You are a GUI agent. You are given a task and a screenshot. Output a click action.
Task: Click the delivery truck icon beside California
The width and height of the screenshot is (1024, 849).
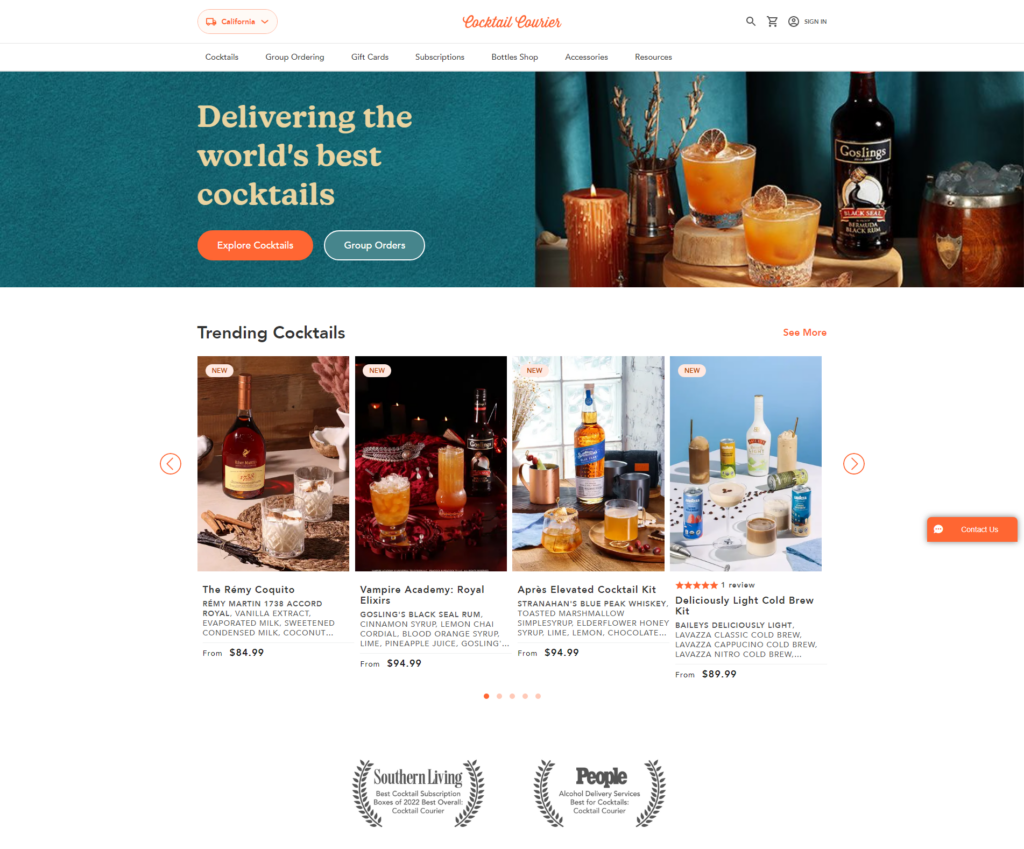pos(211,22)
